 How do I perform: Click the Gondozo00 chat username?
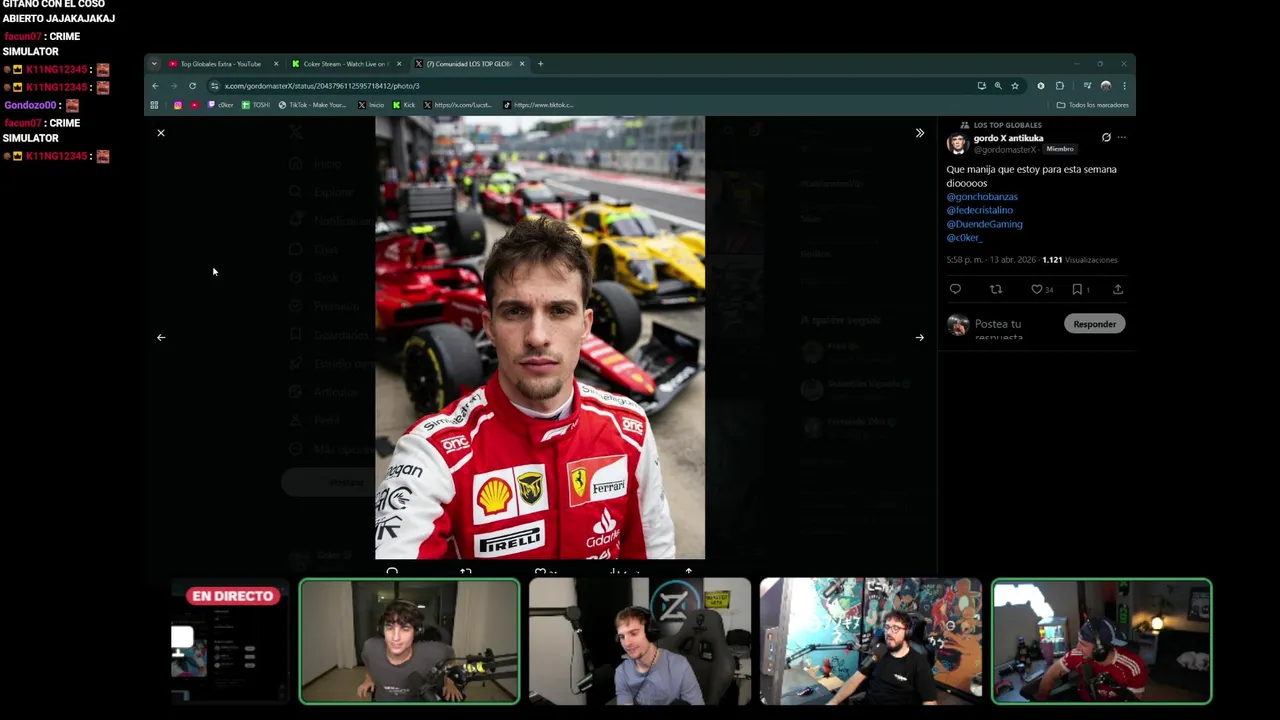point(30,105)
